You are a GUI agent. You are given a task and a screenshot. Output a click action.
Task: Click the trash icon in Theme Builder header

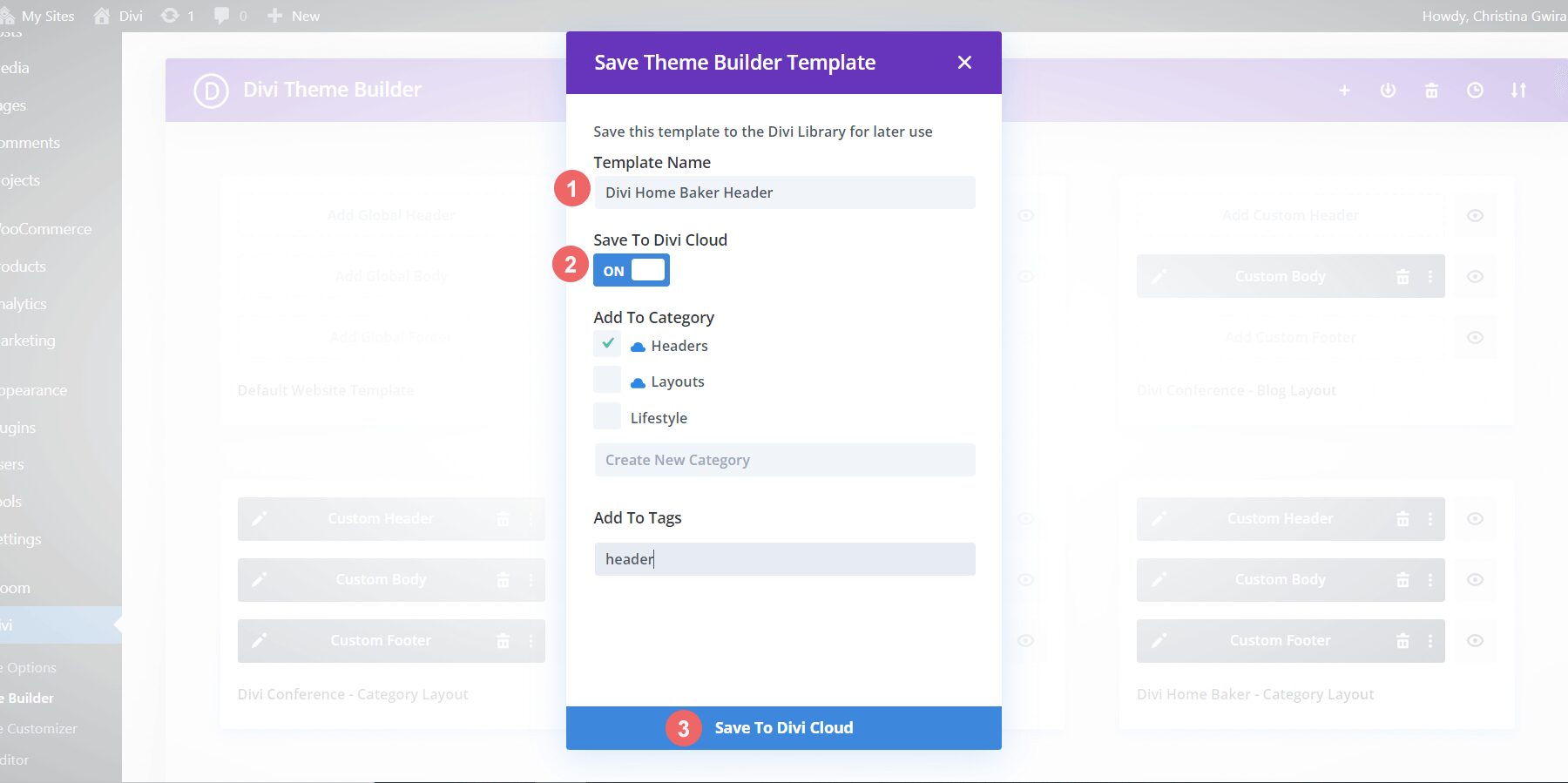click(1431, 91)
